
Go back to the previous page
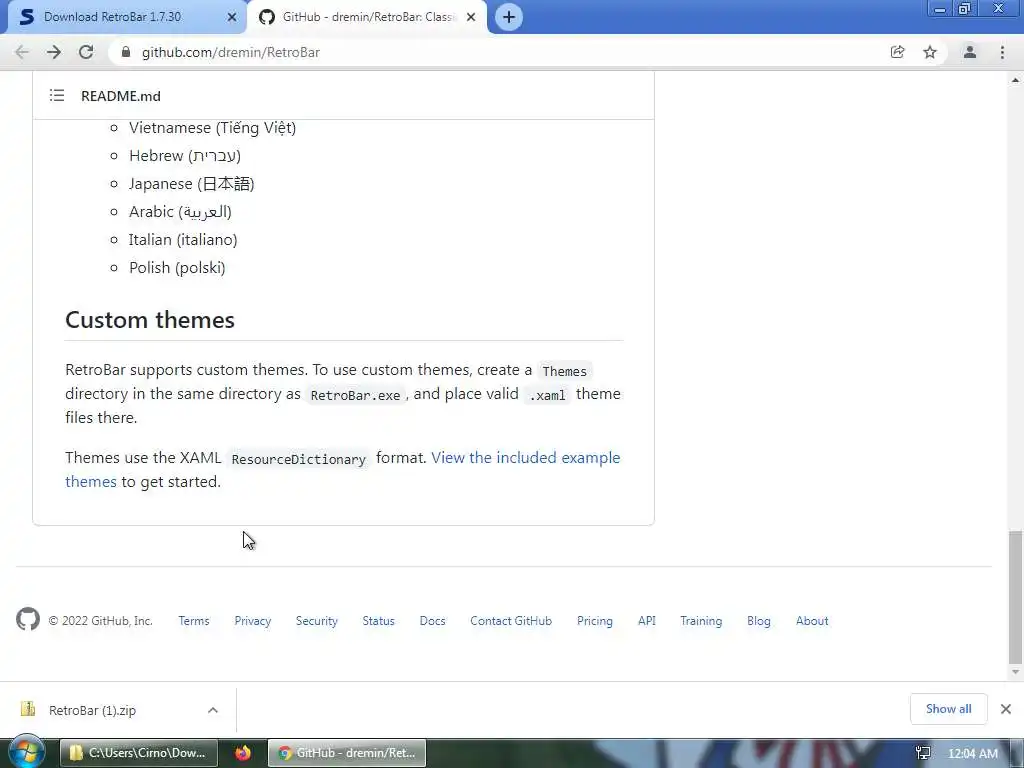(x=22, y=52)
